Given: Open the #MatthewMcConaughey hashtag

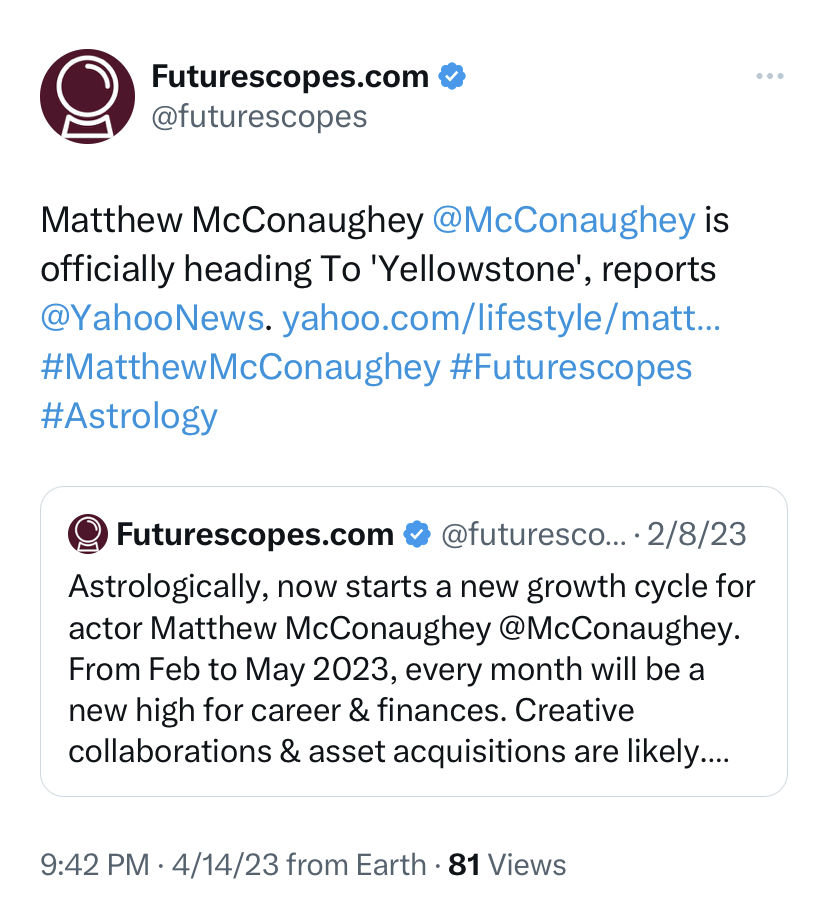Looking at the screenshot, I should (x=240, y=367).
